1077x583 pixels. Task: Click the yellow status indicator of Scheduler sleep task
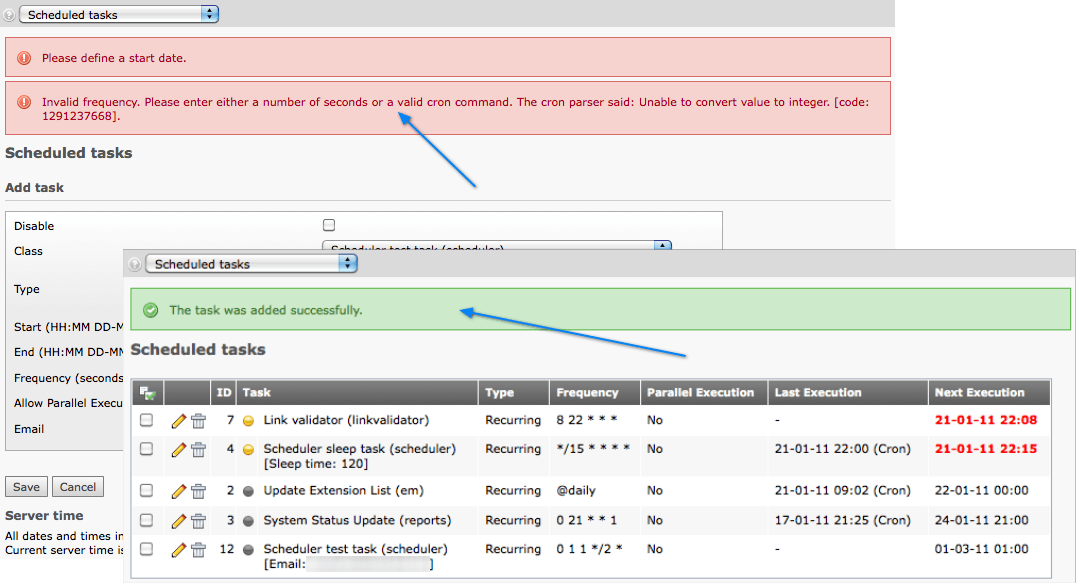(248, 450)
